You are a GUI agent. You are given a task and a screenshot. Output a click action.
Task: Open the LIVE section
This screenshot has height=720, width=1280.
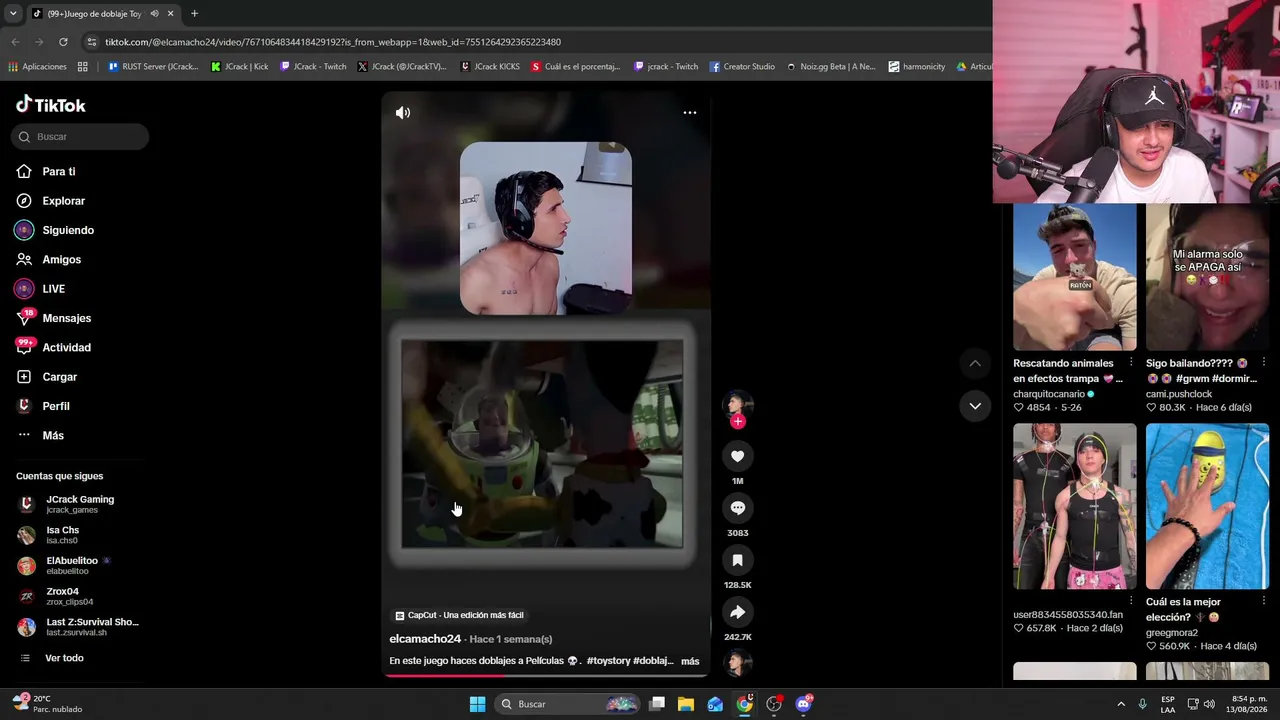pos(54,289)
